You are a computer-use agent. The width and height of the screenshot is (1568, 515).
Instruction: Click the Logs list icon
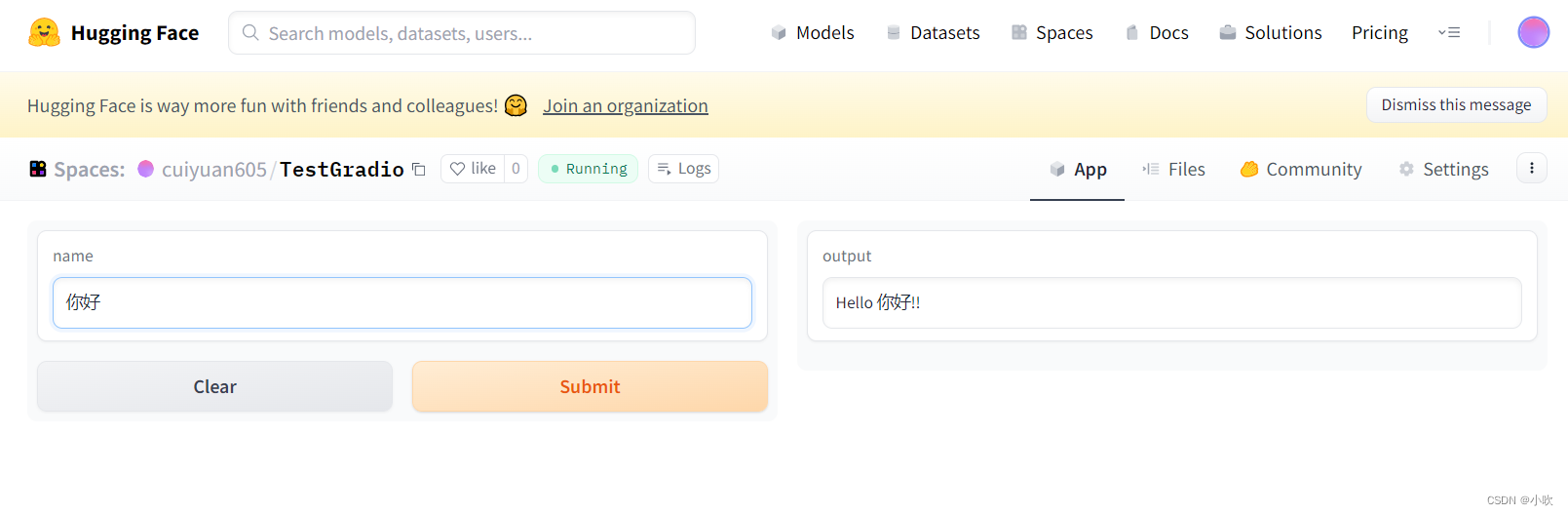(x=665, y=169)
